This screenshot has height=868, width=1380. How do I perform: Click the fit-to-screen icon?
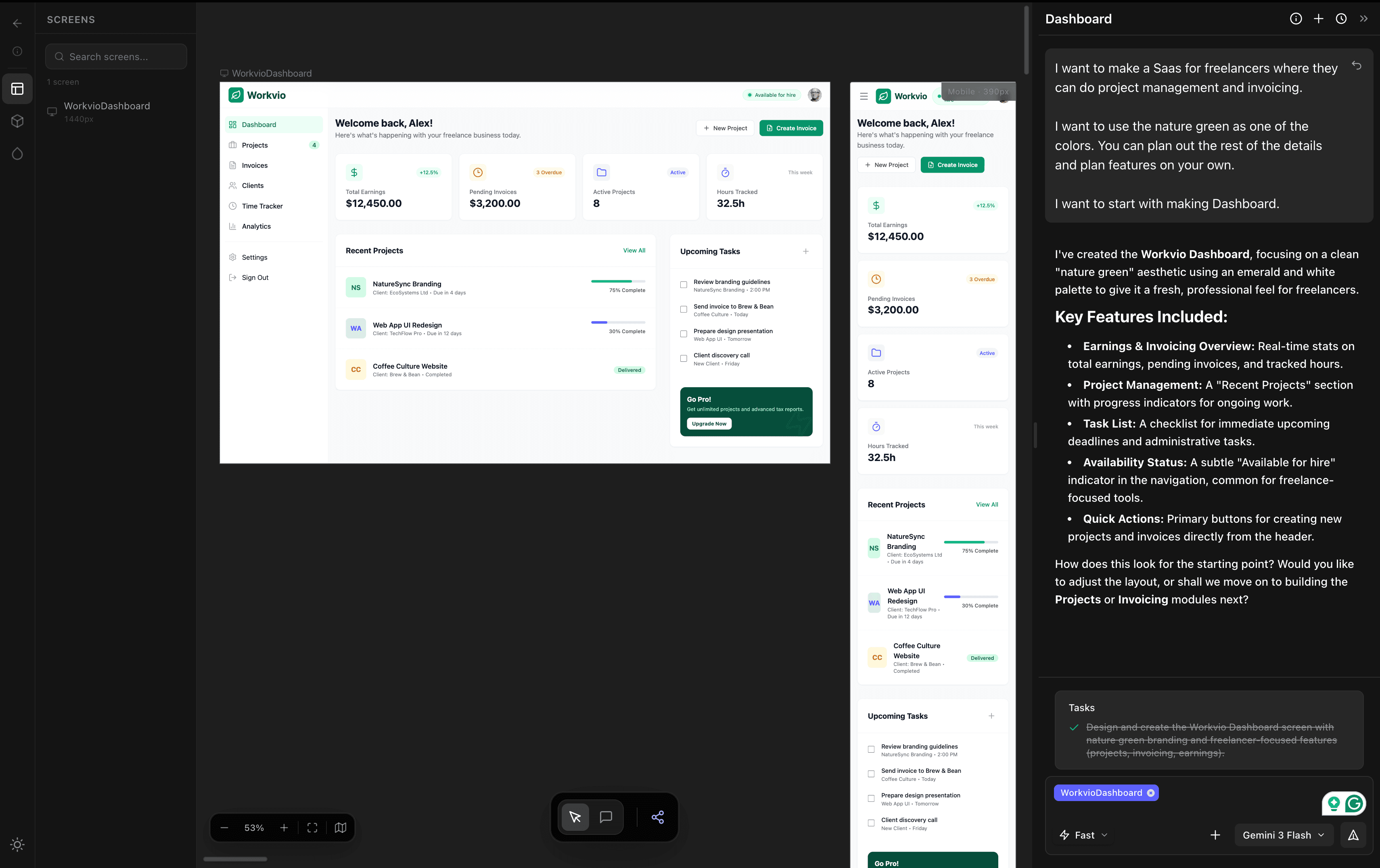click(x=312, y=828)
